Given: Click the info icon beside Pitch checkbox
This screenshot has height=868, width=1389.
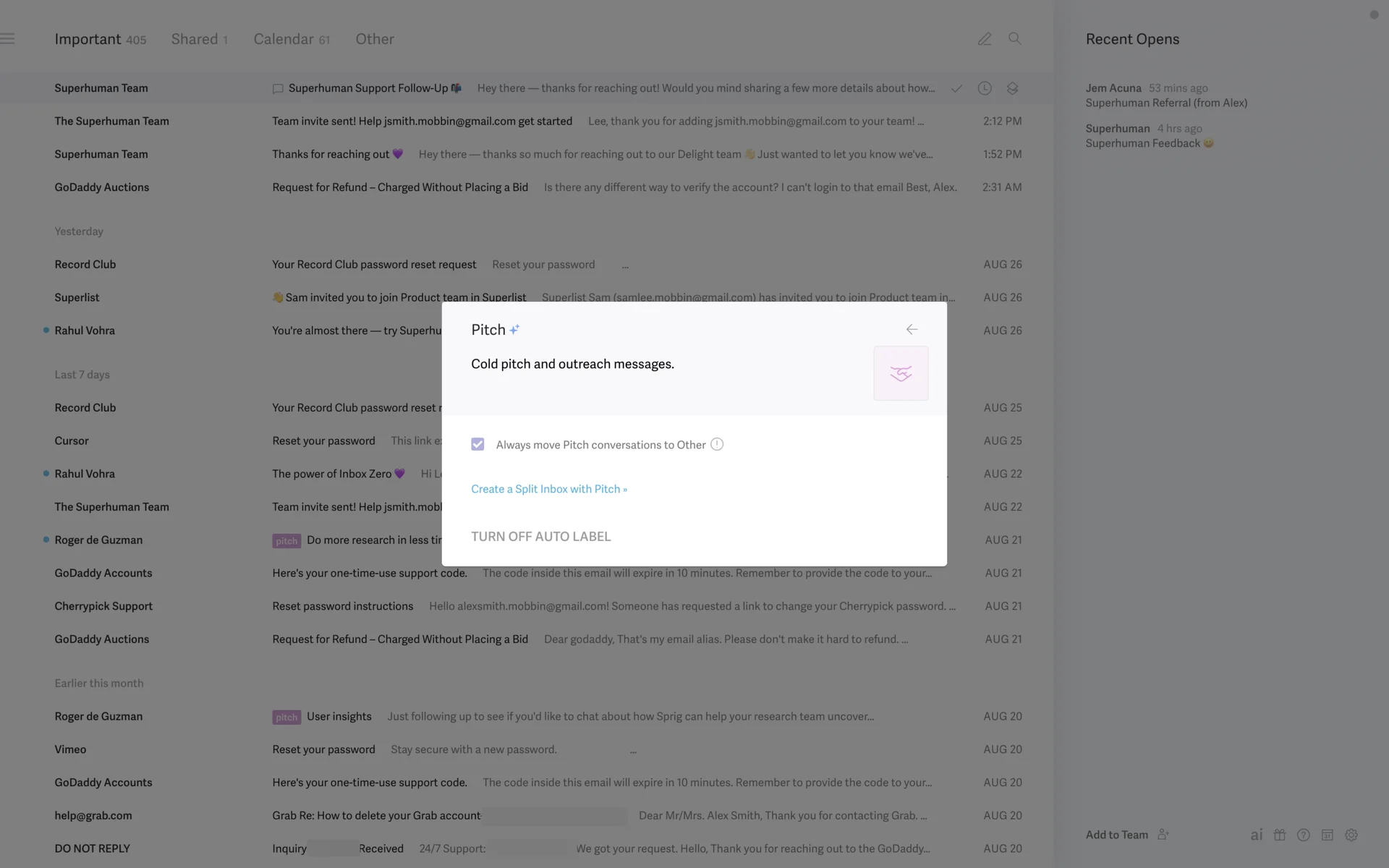Looking at the screenshot, I should 717,445.
